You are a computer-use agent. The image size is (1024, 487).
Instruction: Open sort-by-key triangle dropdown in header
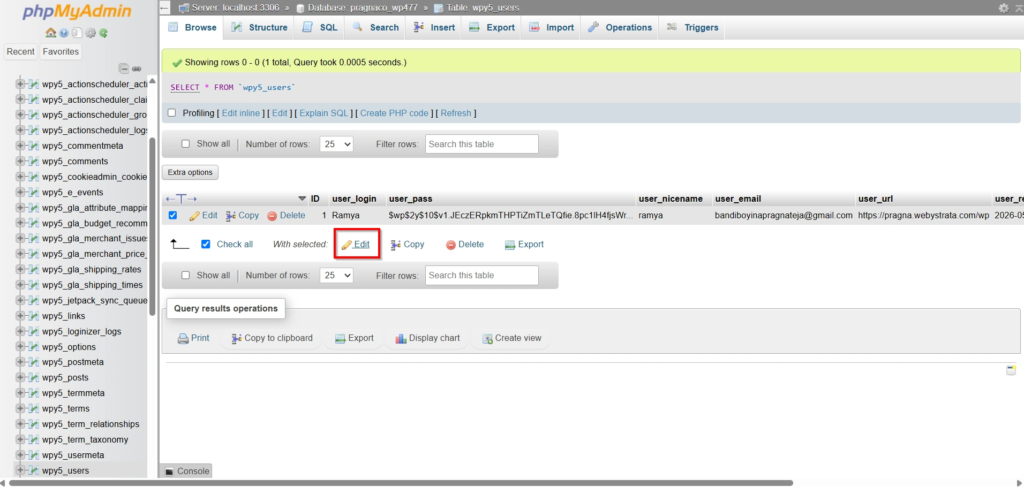coord(302,198)
